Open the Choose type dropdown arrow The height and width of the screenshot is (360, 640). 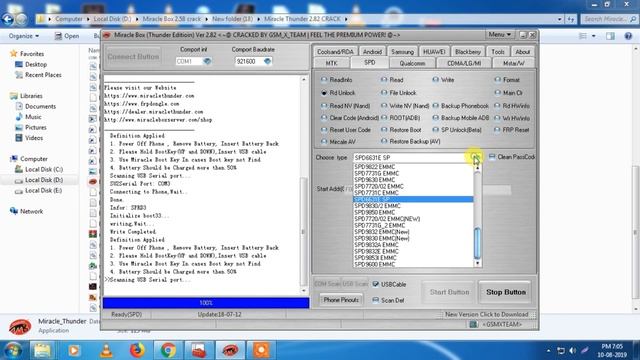[x=476, y=158]
